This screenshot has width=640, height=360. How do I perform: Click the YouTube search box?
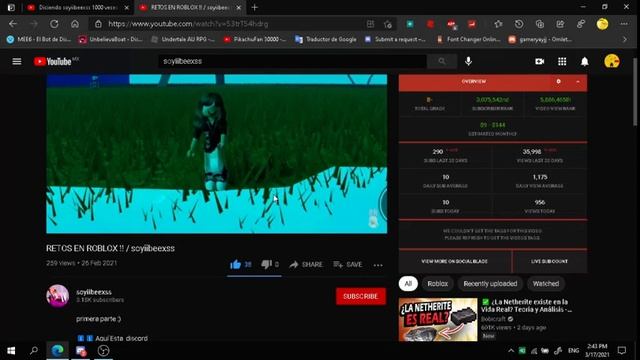pyautogui.click(x=292, y=61)
